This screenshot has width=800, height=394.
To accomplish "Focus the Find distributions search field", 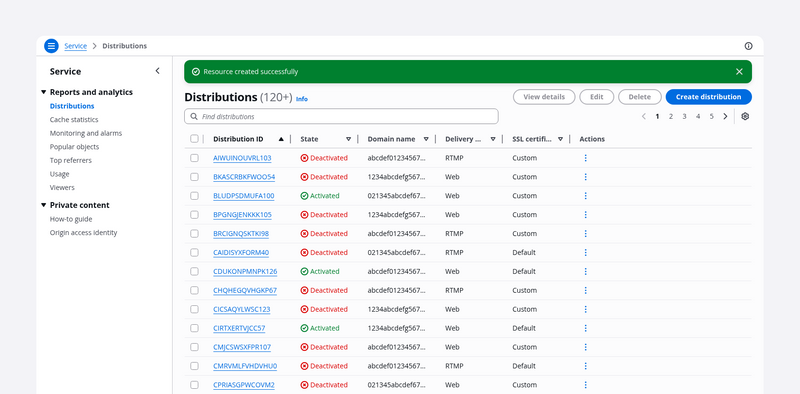I will tap(341, 116).
